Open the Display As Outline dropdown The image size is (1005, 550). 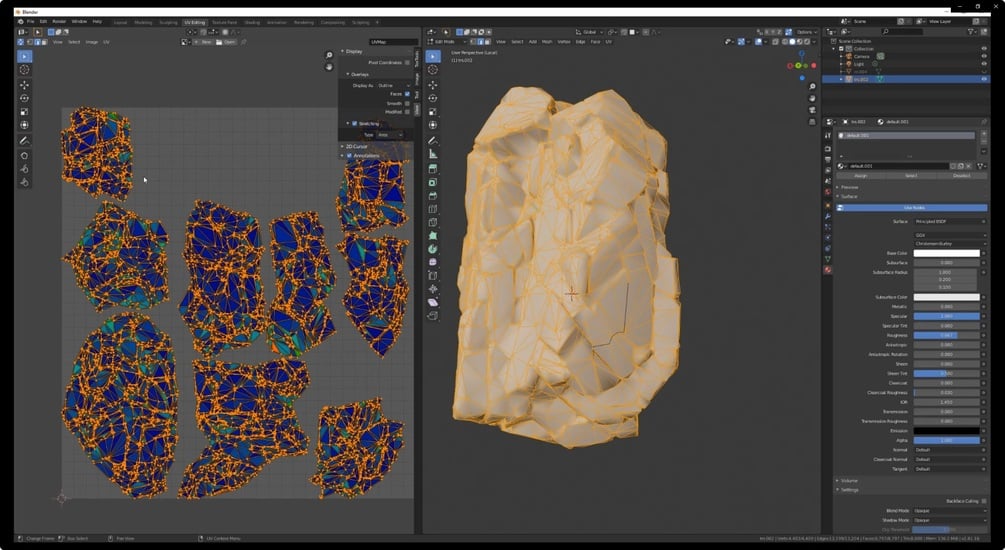(394, 85)
